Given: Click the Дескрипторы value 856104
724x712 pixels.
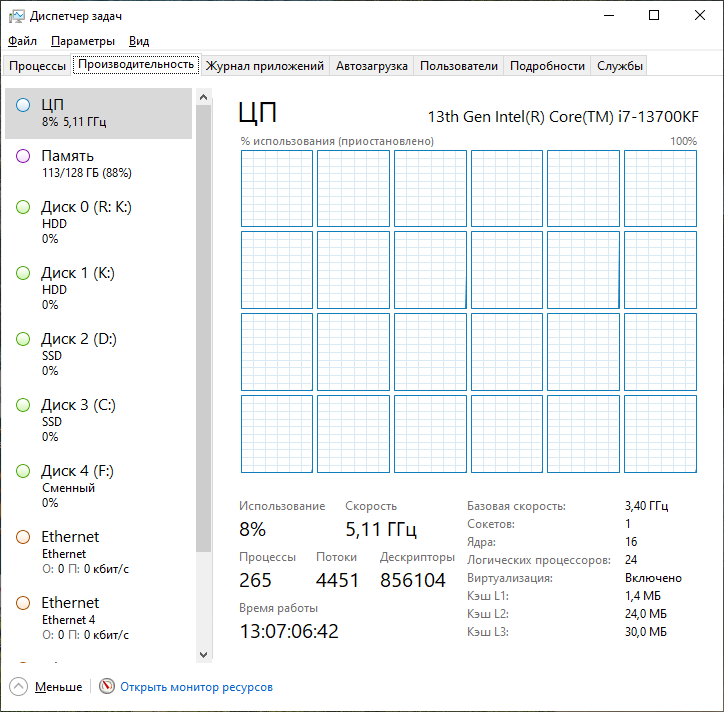Looking at the screenshot, I should pyautogui.click(x=412, y=580).
